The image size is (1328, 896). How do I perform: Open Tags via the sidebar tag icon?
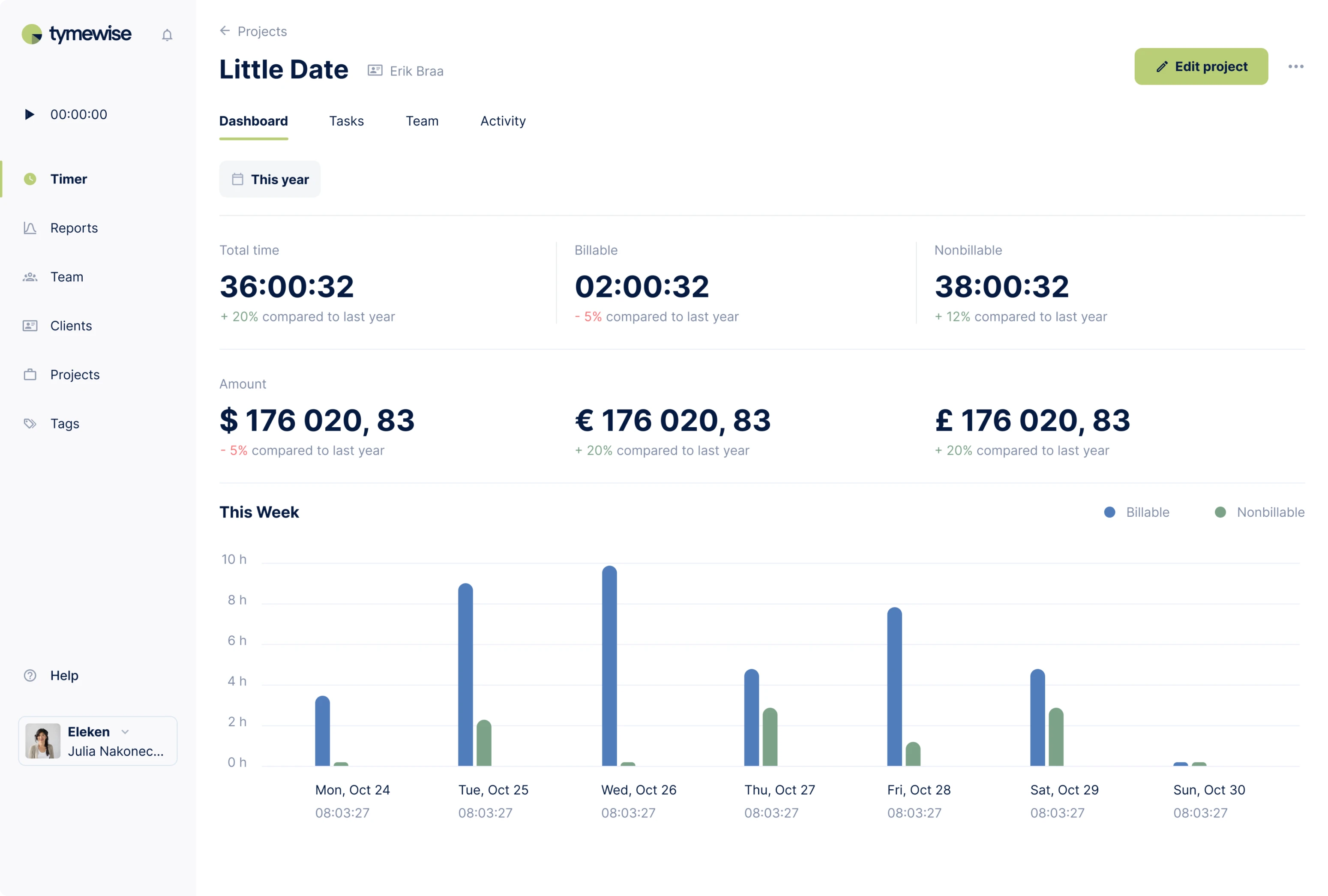point(30,423)
